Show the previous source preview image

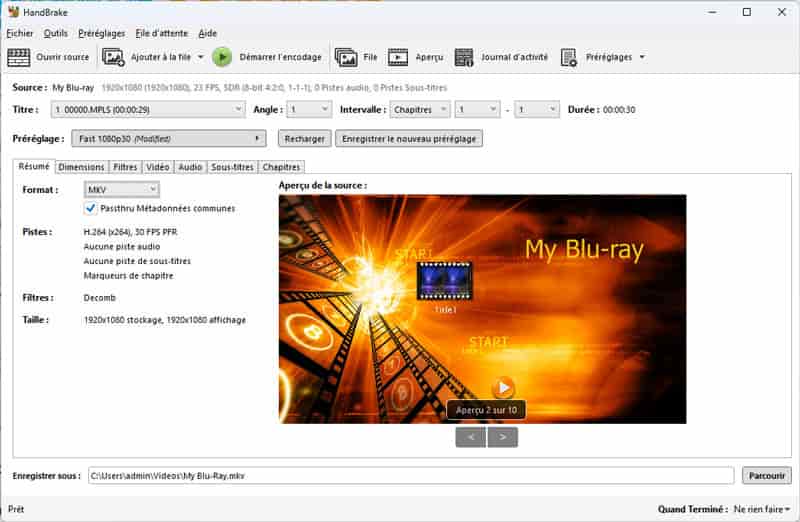click(470, 437)
